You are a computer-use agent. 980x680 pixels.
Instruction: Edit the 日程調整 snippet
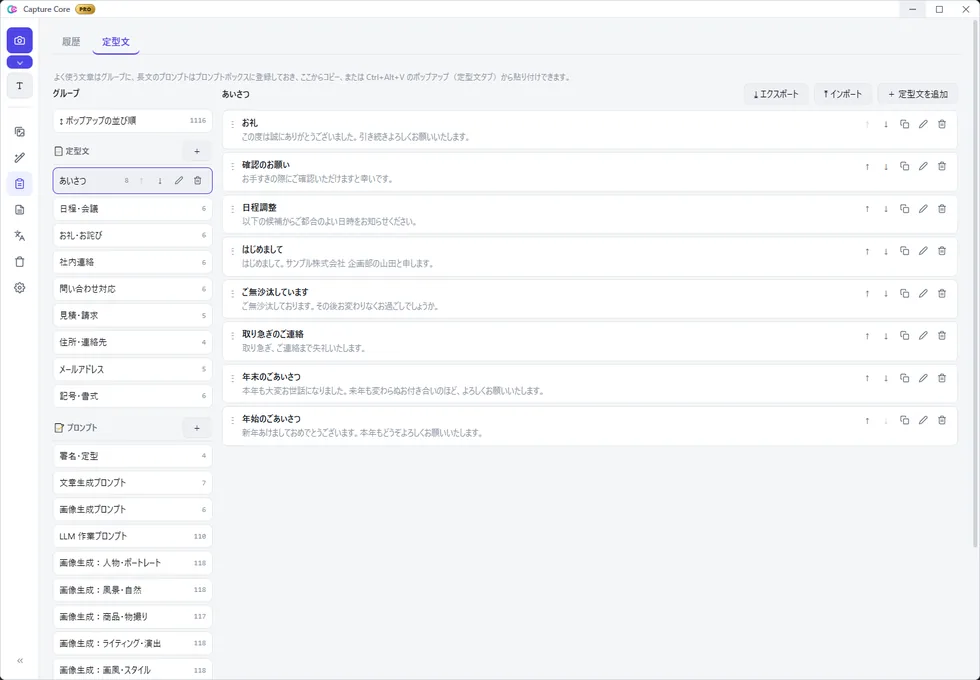[923, 209]
